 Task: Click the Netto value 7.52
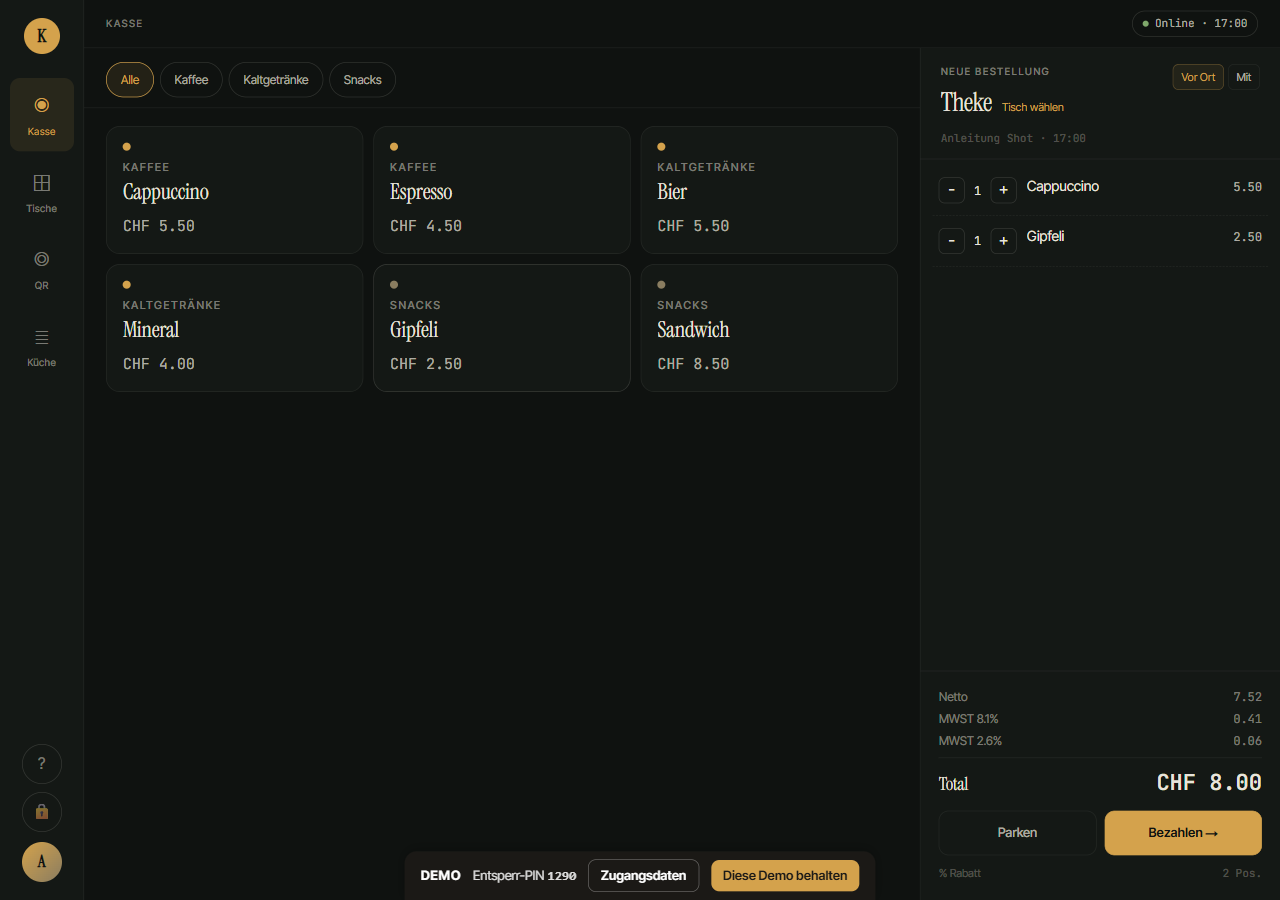pyautogui.click(x=1248, y=697)
